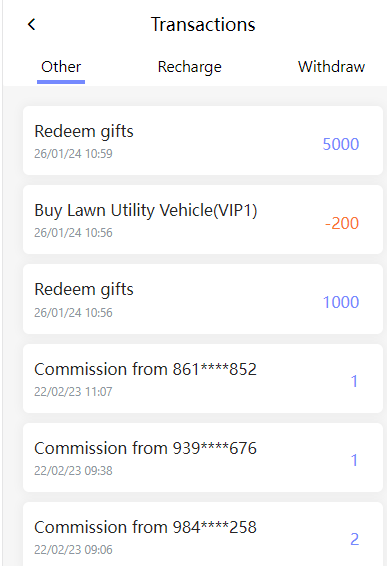This screenshot has height=566, width=387.
Task: Open the Redeem gifts 1000 transaction
Action: (x=203, y=299)
